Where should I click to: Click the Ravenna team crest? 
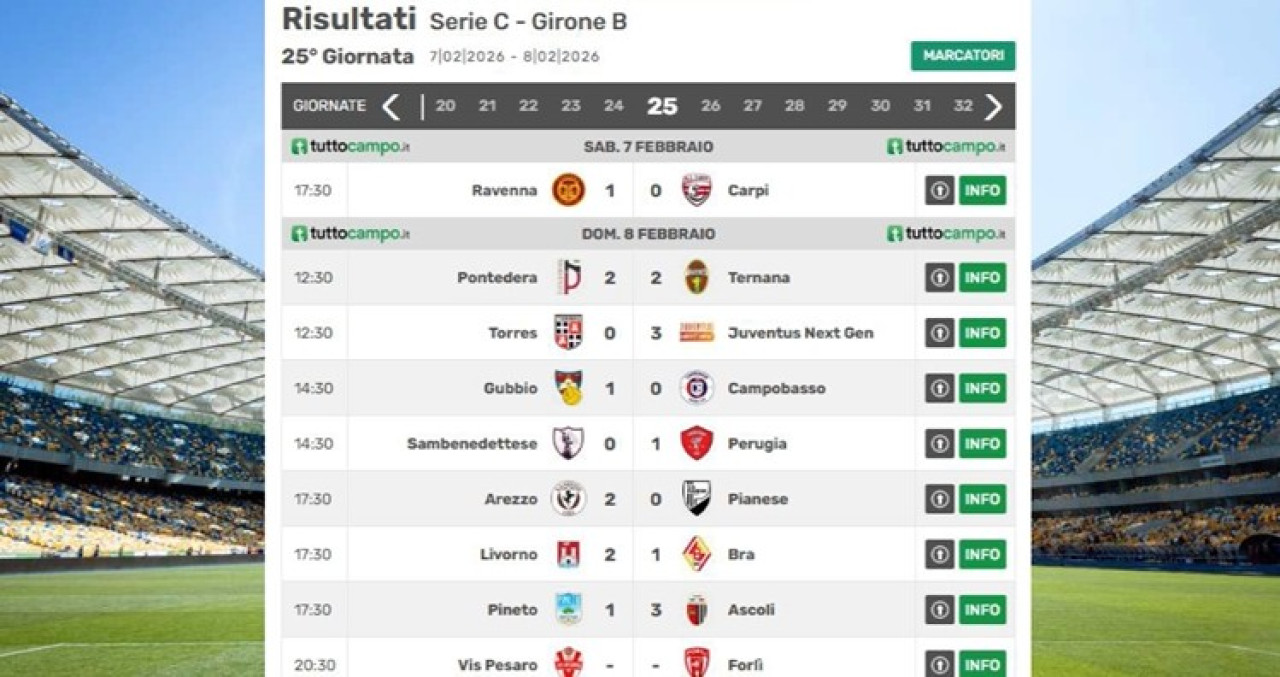tap(568, 190)
